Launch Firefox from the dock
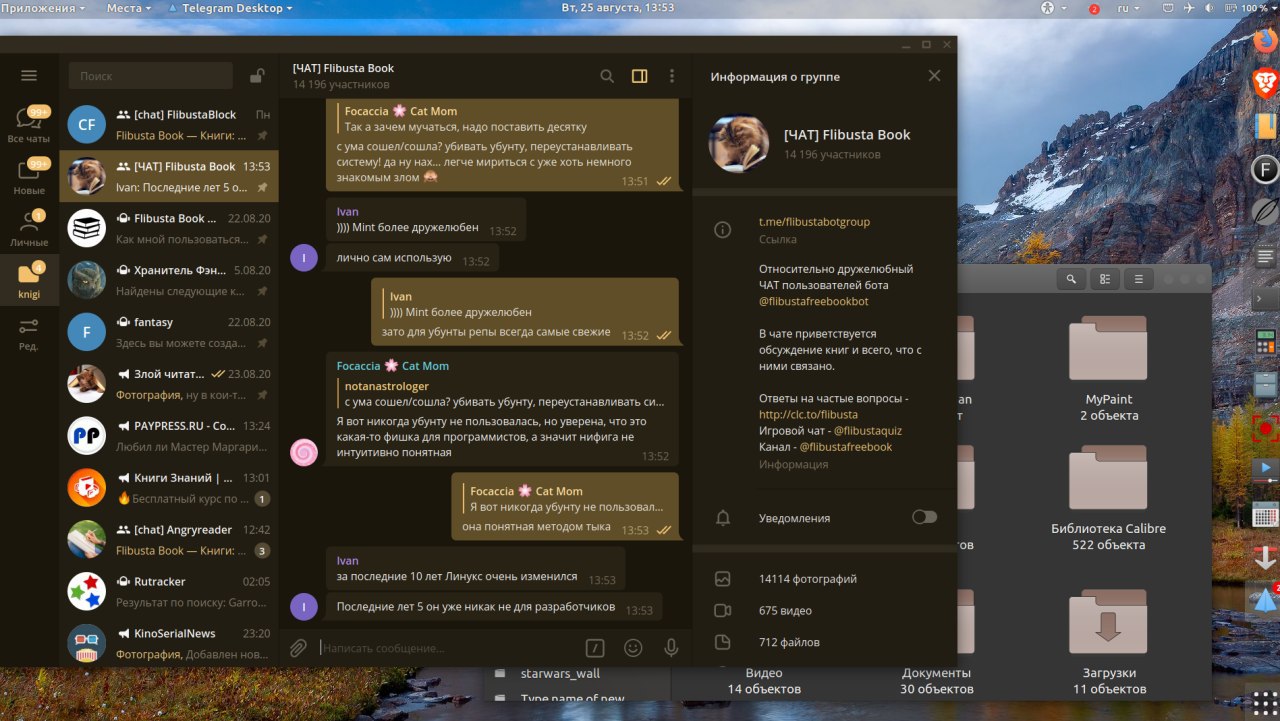 [x=1265, y=40]
